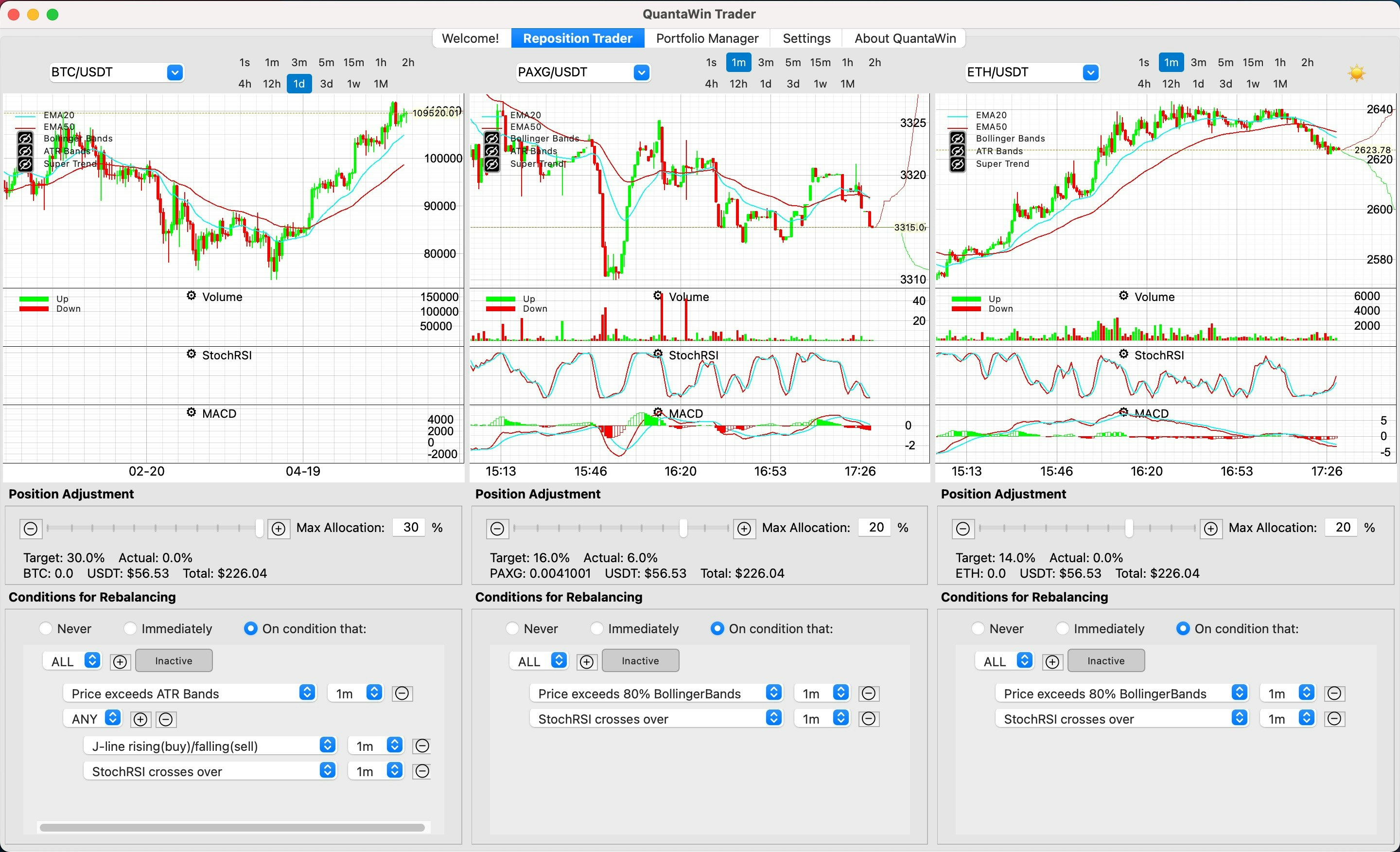This screenshot has height=852, width=1400.
Task: Select 4h timeframe for ETH chart
Action: tap(1143, 84)
